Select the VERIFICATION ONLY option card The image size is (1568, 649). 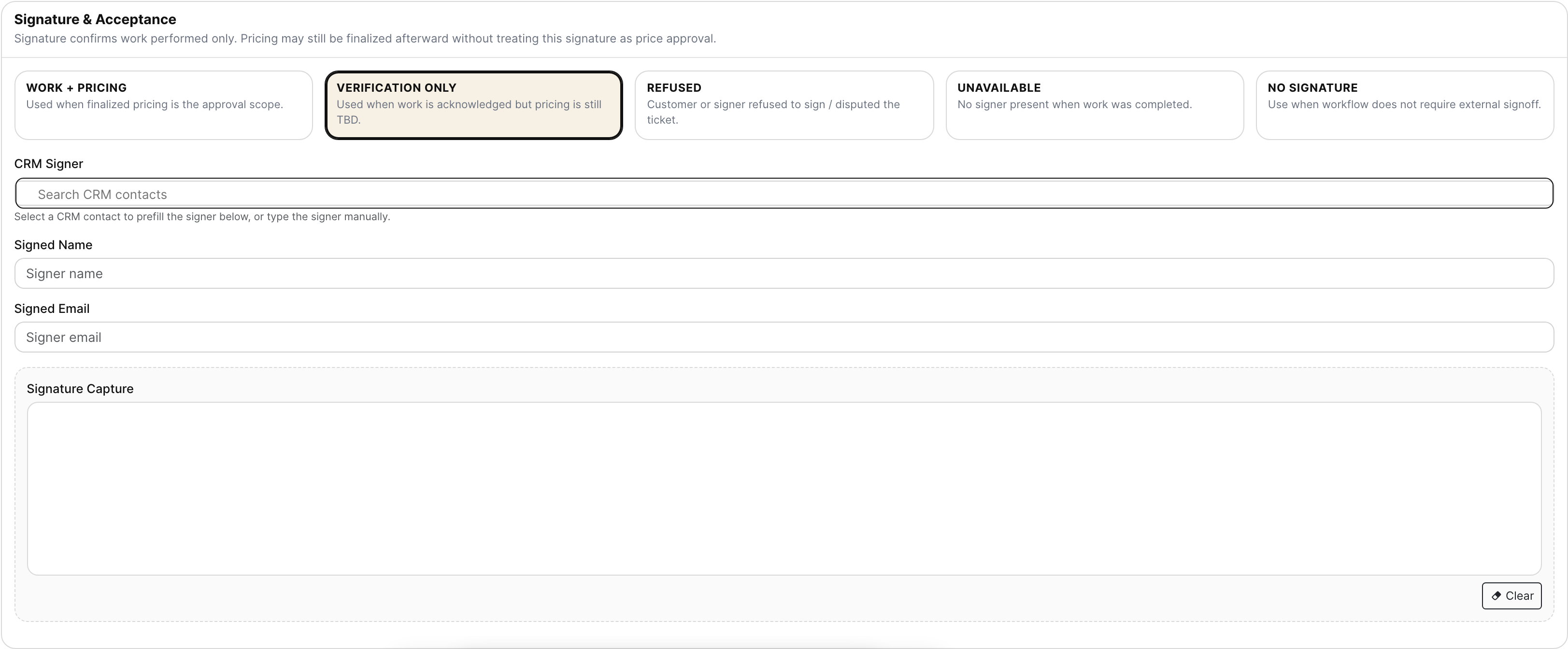(x=473, y=105)
